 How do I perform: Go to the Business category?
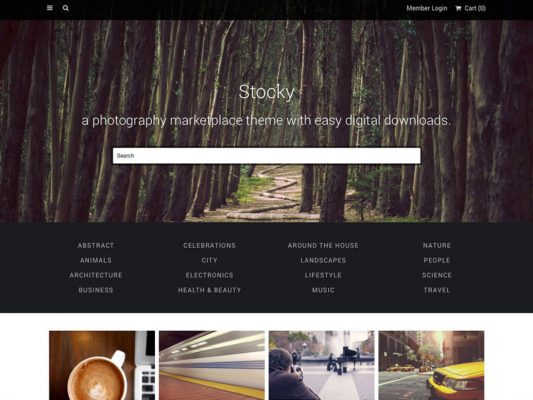click(96, 290)
